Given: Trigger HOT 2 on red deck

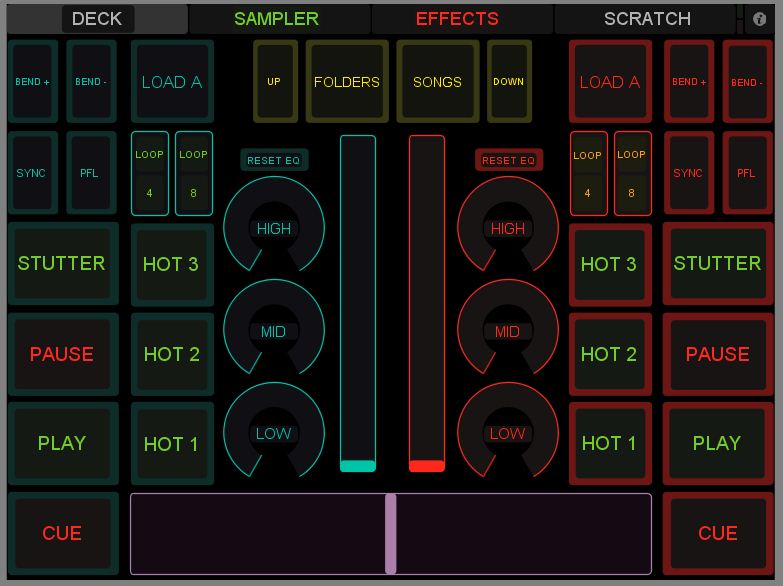Looking at the screenshot, I should 610,354.
